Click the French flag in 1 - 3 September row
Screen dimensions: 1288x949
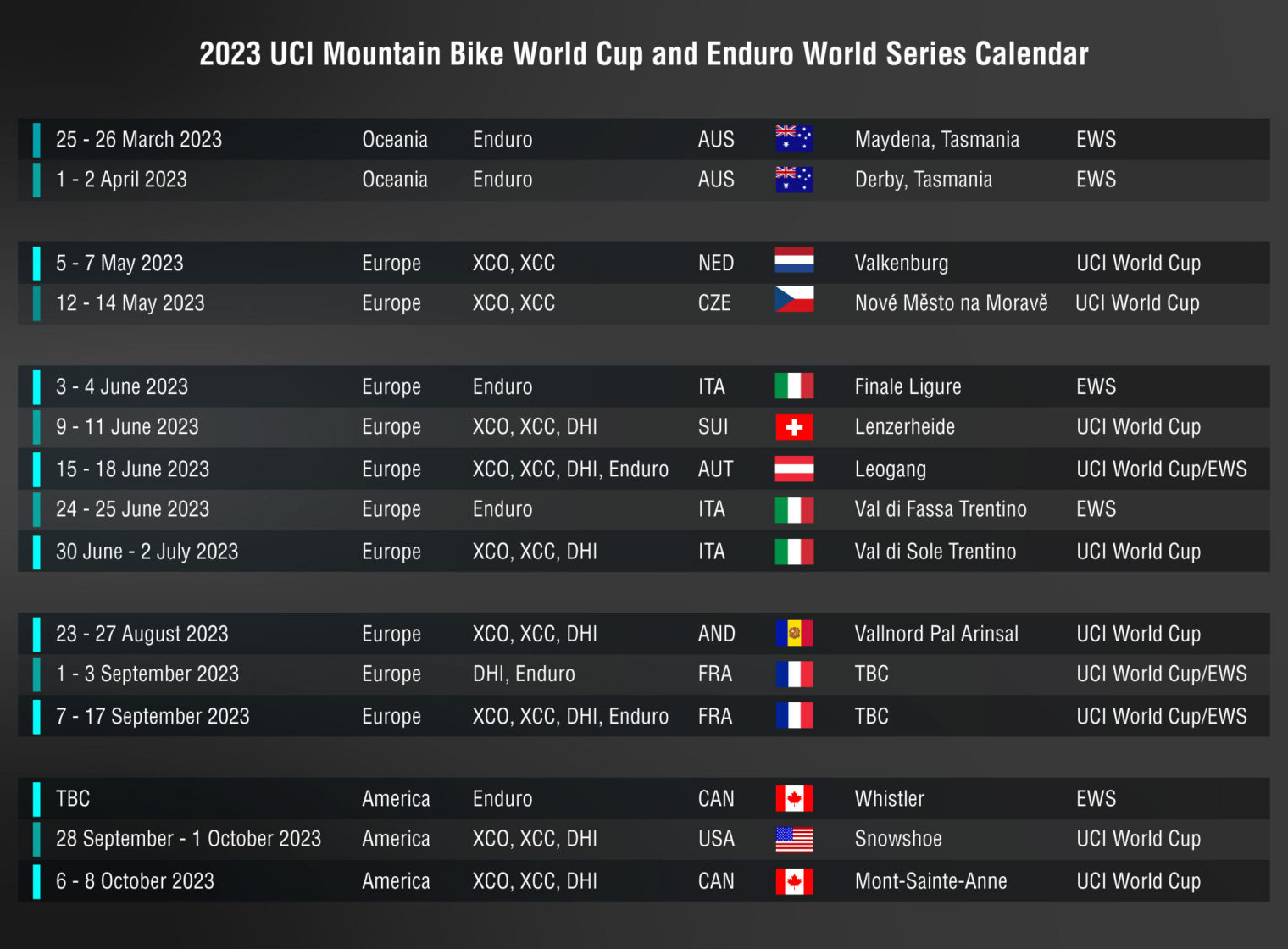[x=794, y=674]
